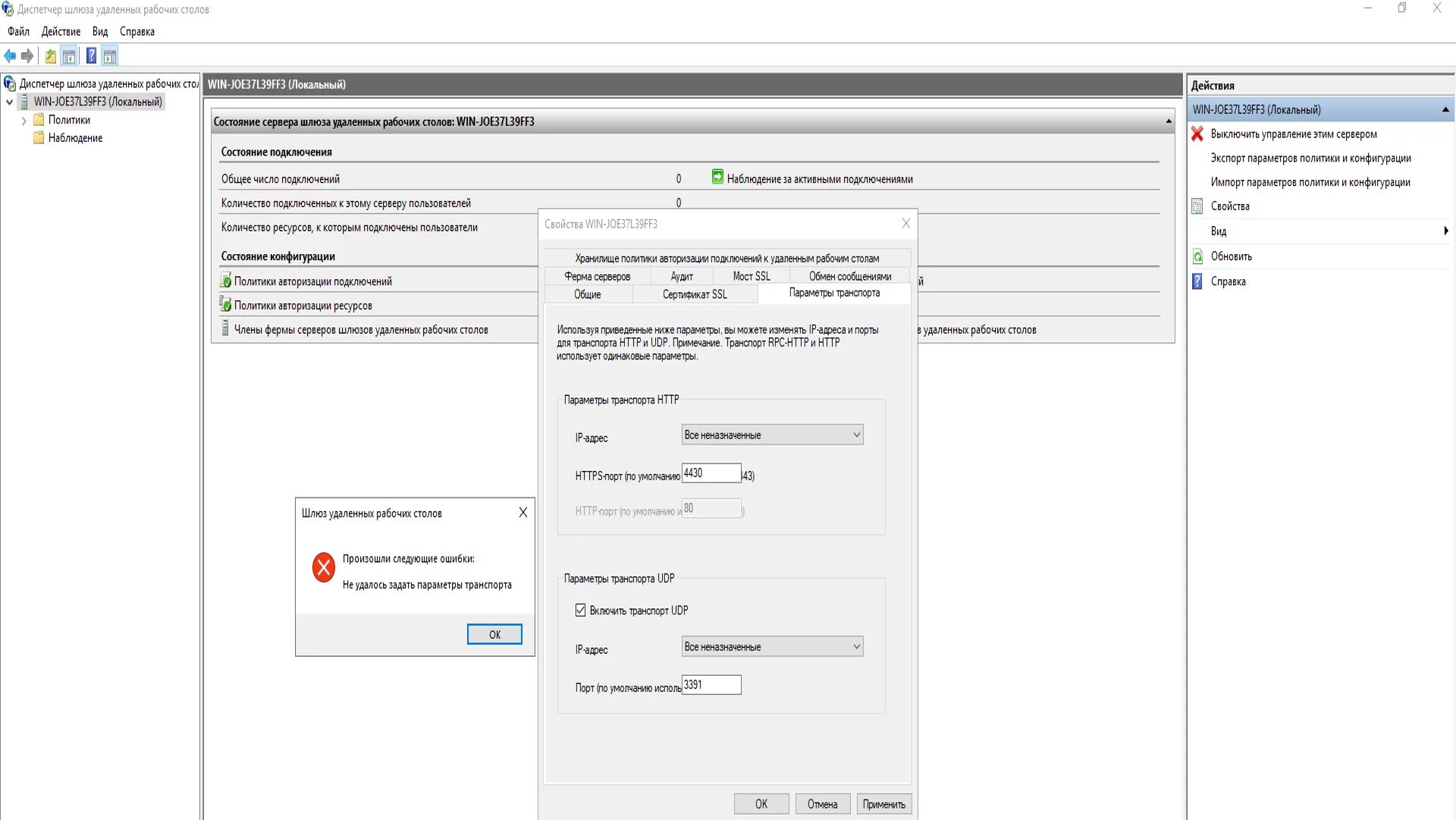This screenshot has width=1456, height=820.
Task: Click the HTTPS port input field
Action: click(x=711, y=473)
